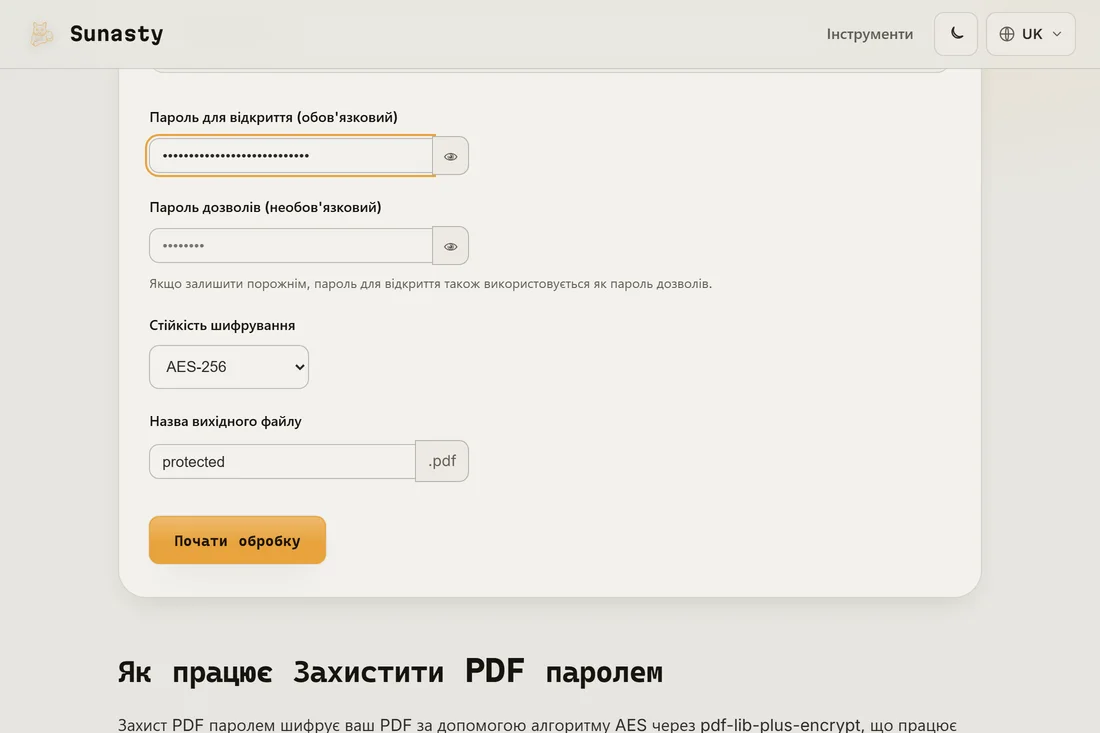Click the Стійкість шифрування label
This screenshot has width=1100, height=733.
222,325
